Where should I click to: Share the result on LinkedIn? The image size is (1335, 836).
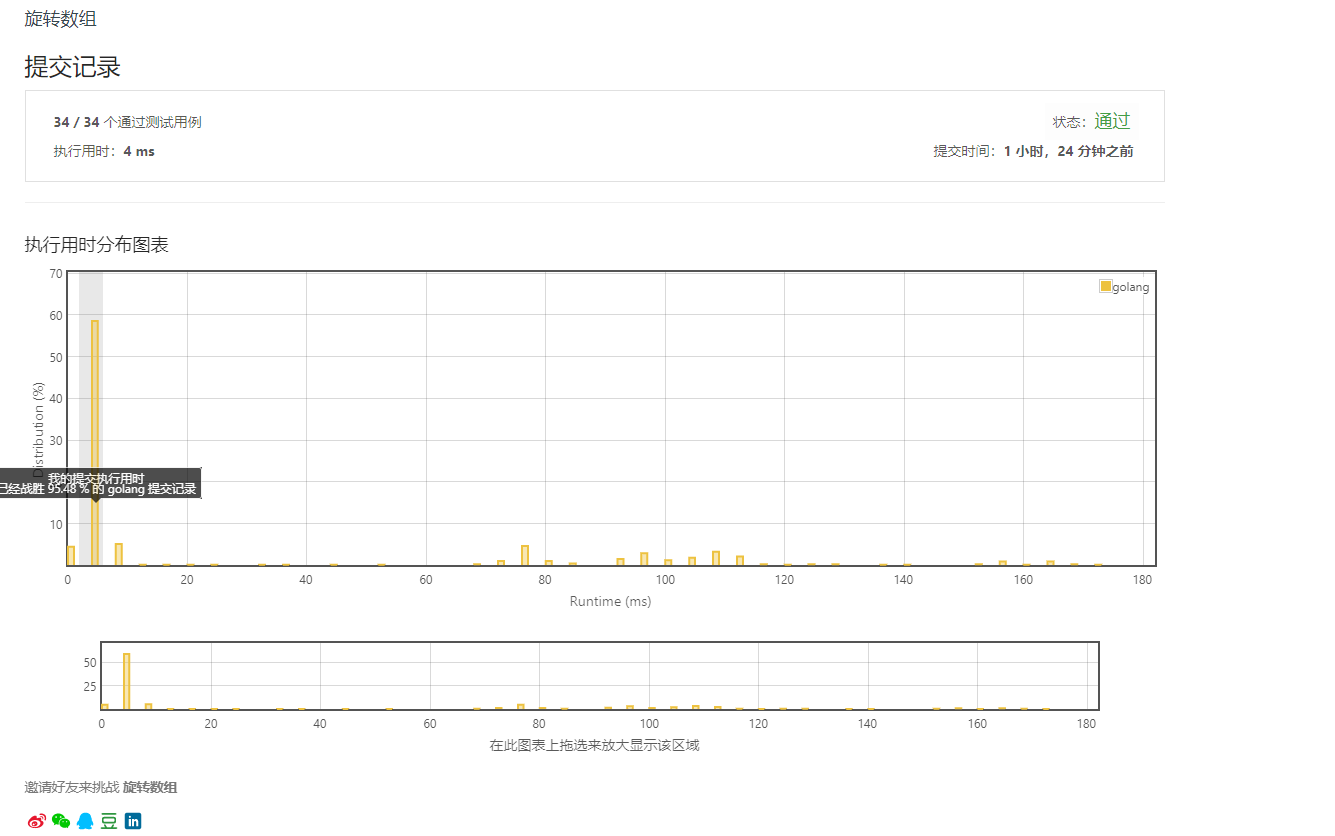click(133, 821)
